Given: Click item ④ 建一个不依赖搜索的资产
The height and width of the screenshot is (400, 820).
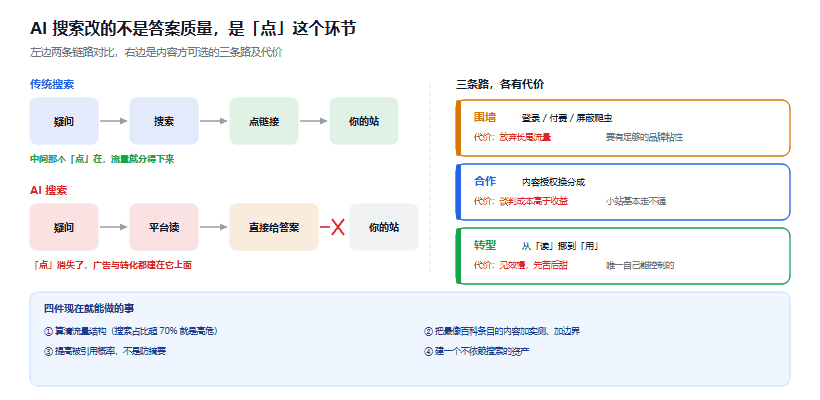Looking at the screenshot, I should click(477, 351).
